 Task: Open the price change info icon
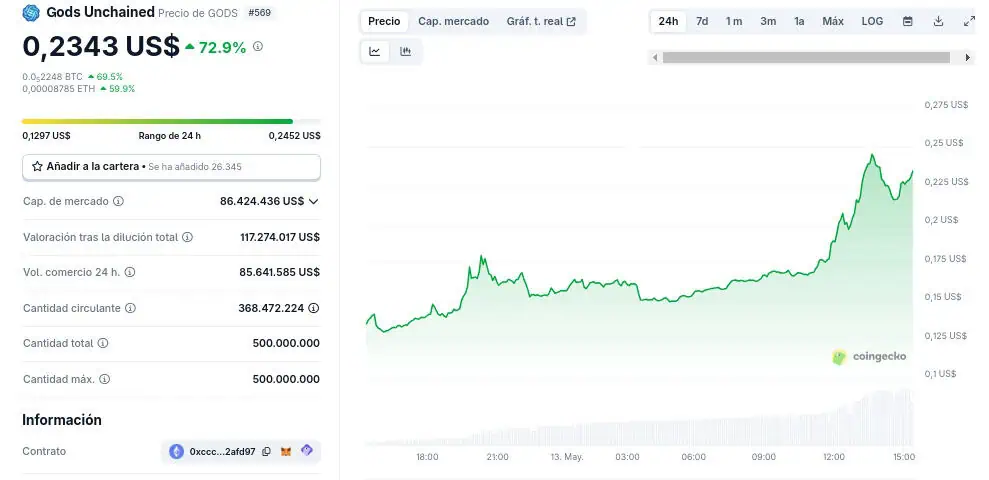click(x=258, y=46)
